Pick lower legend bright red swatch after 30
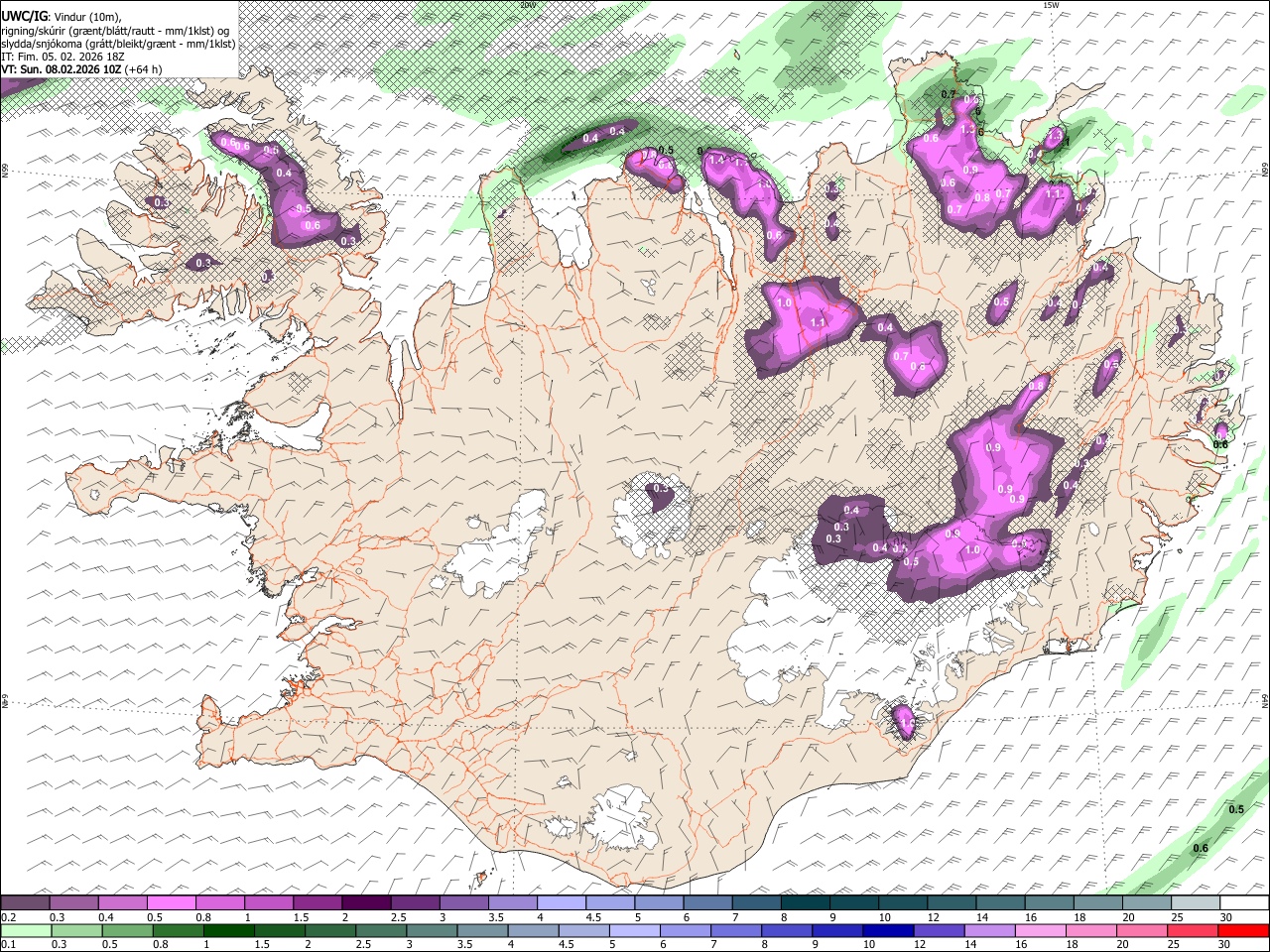Viewport: 1270px width, 952px height. pyautogui.click(x=1244, y=930)
